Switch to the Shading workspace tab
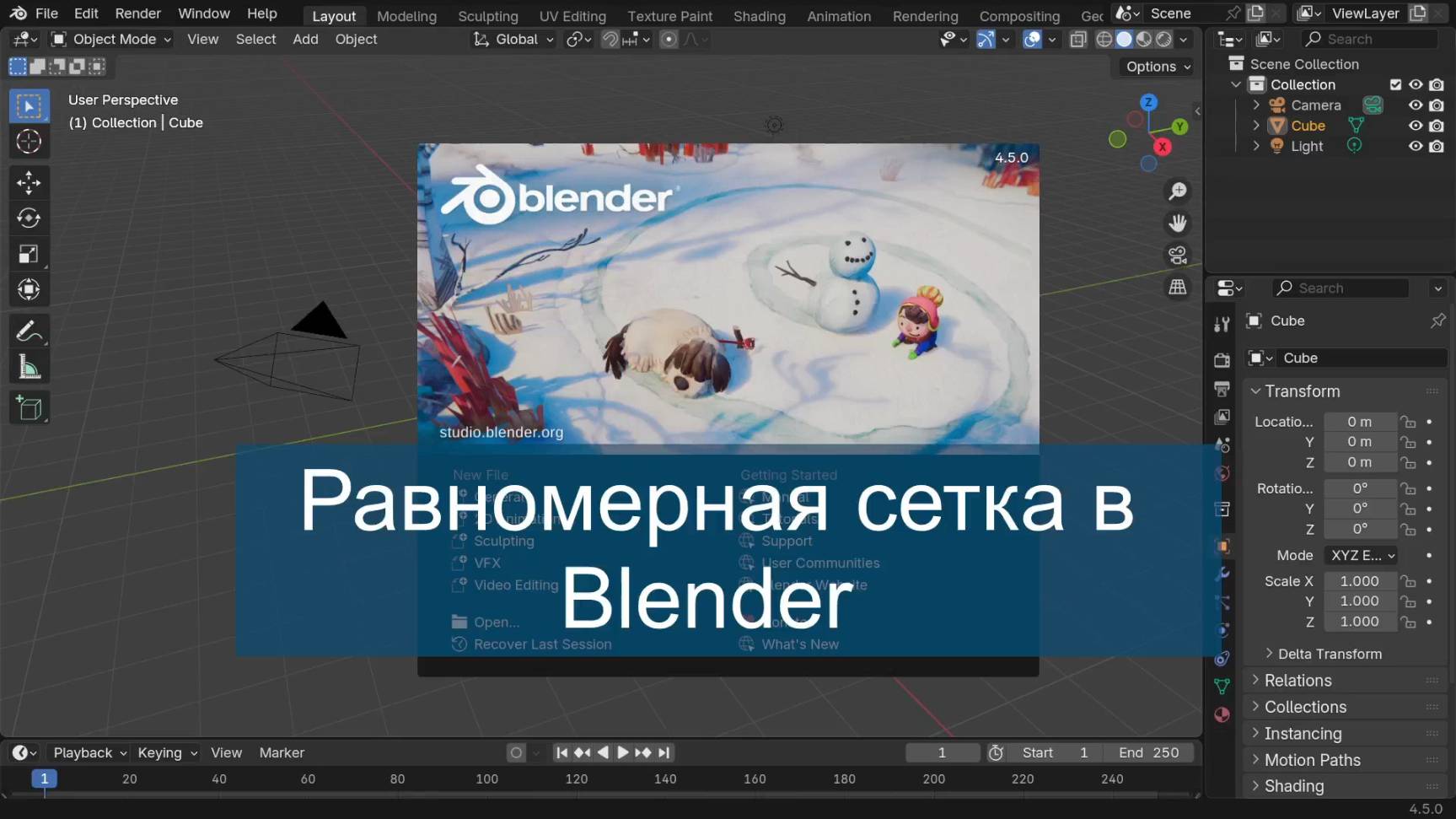 tap(758, 15)
